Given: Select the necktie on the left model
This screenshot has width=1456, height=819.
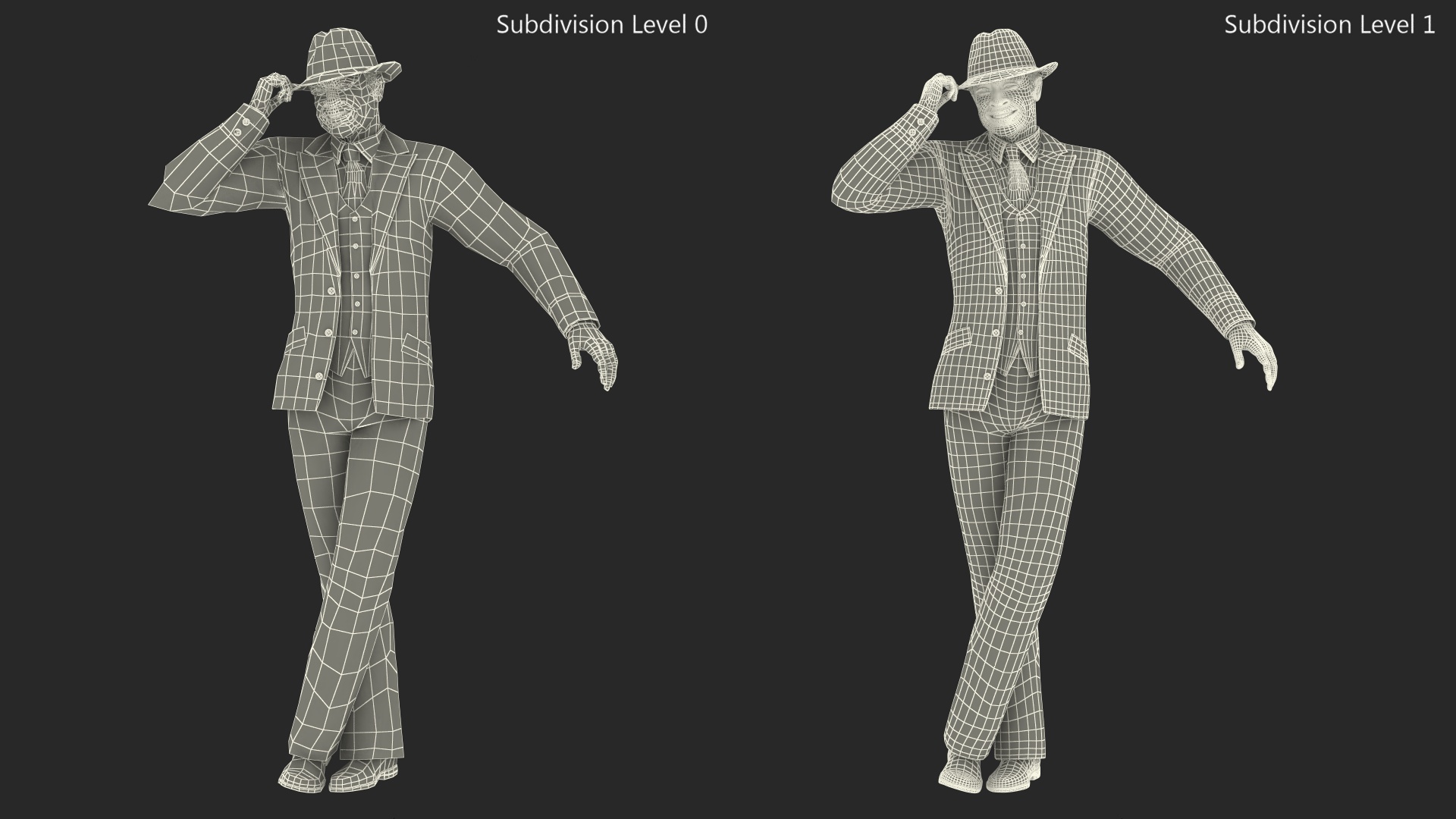Looking at the screenshot, I should coord(354,179).
